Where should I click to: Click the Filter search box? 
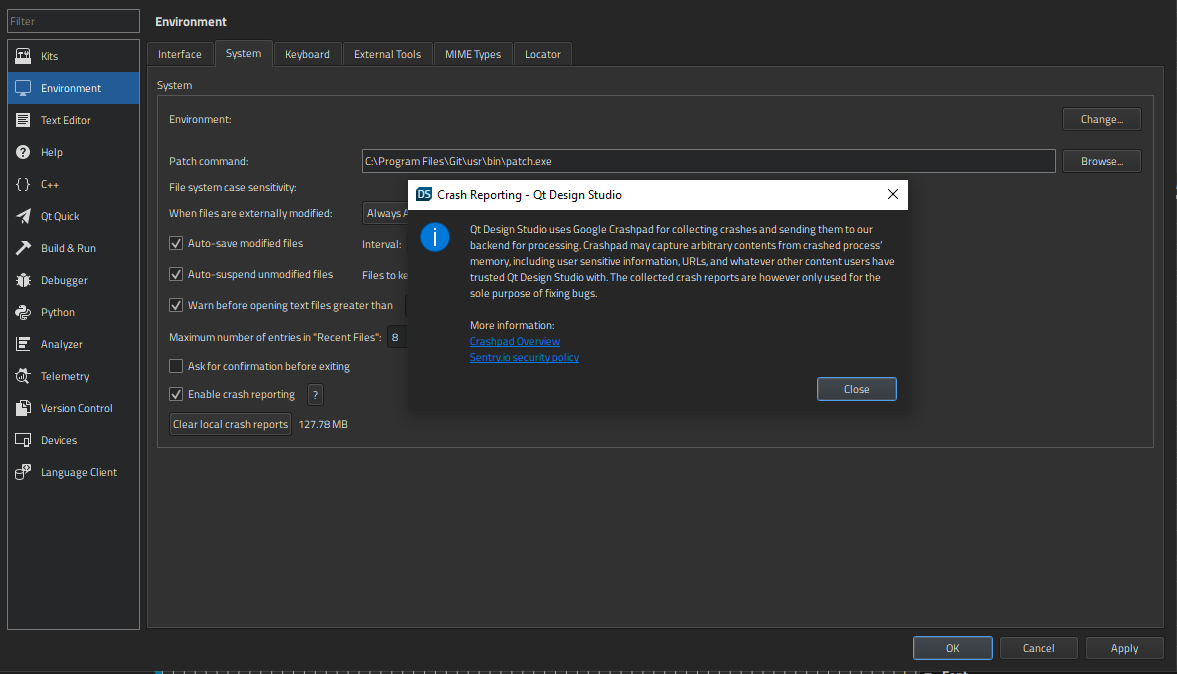pos(73,21)
